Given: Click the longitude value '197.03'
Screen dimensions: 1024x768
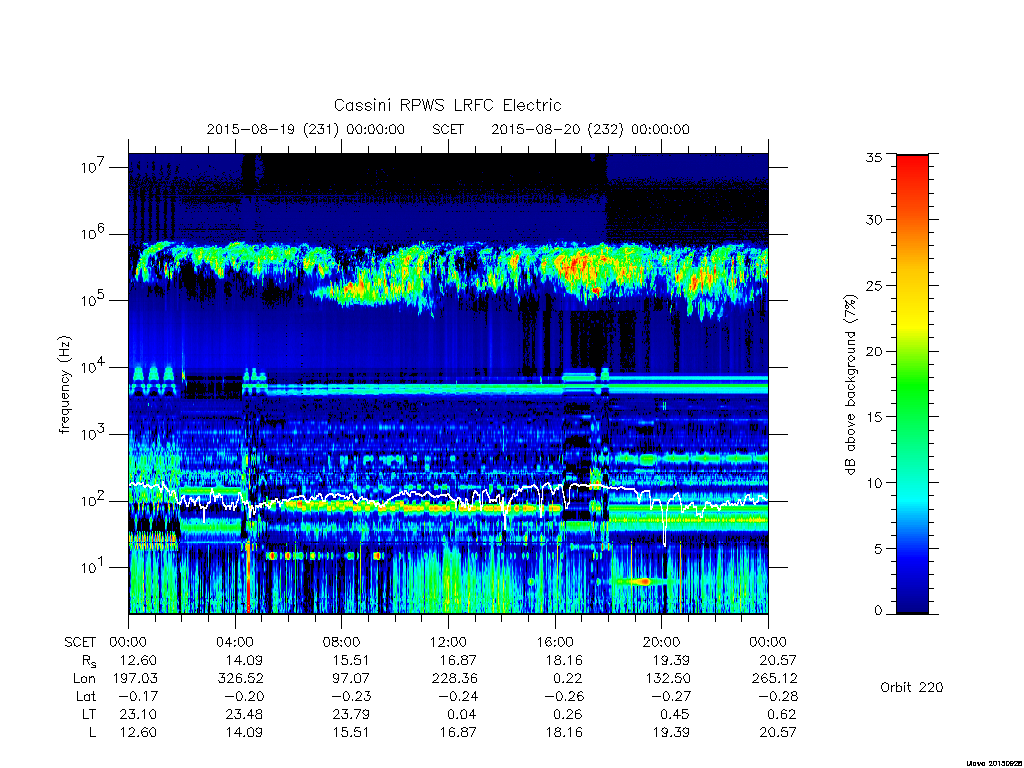Looking at the screenshot, I should (x=135, y=679).
